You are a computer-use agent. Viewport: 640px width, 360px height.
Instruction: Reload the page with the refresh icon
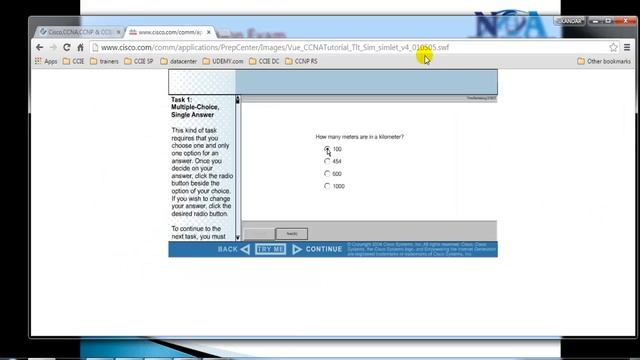tap(67, 47)
